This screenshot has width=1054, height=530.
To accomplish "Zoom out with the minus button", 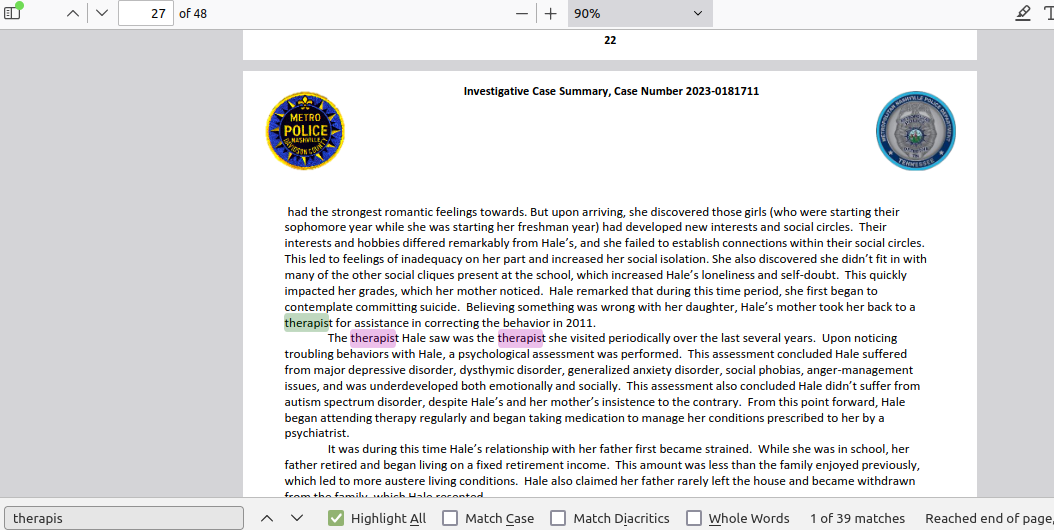I will 522,13.
